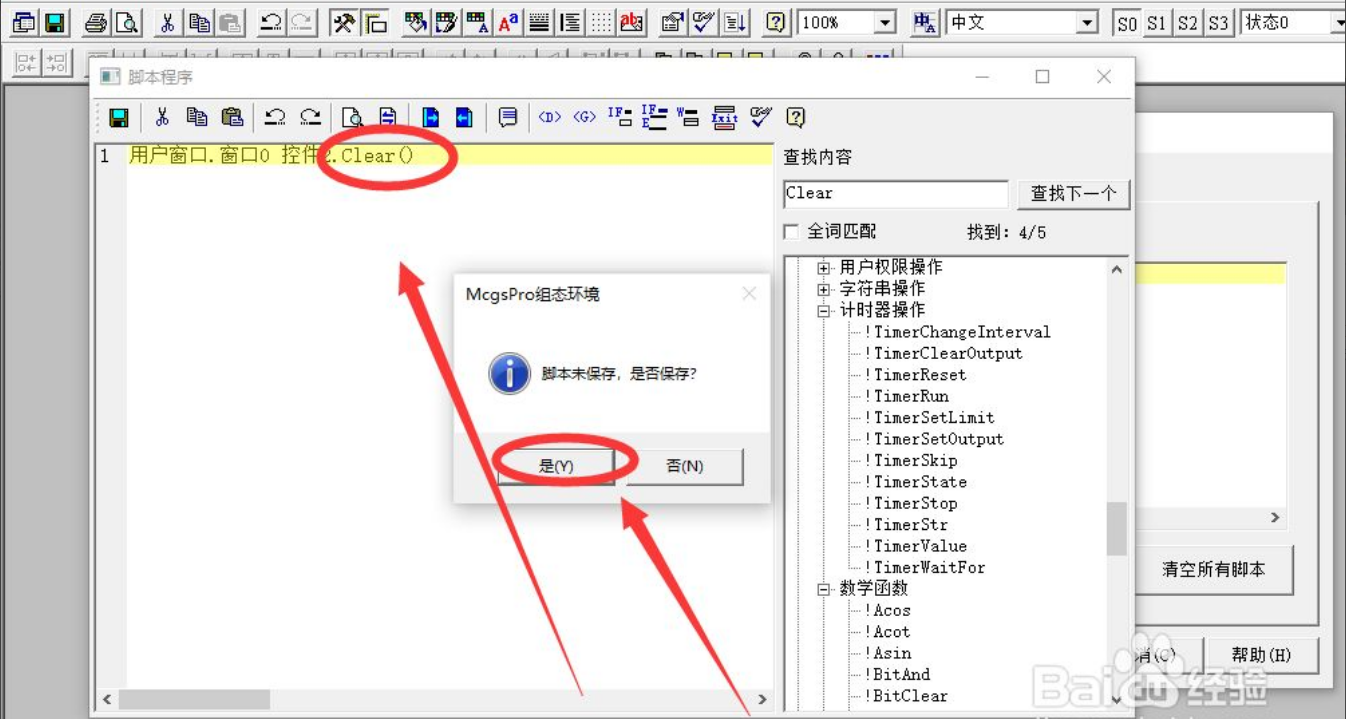Enable the 全词匹配 checkbox
Screen dimensions: 1346x719
pyautogui.click(x=791, y=232)
